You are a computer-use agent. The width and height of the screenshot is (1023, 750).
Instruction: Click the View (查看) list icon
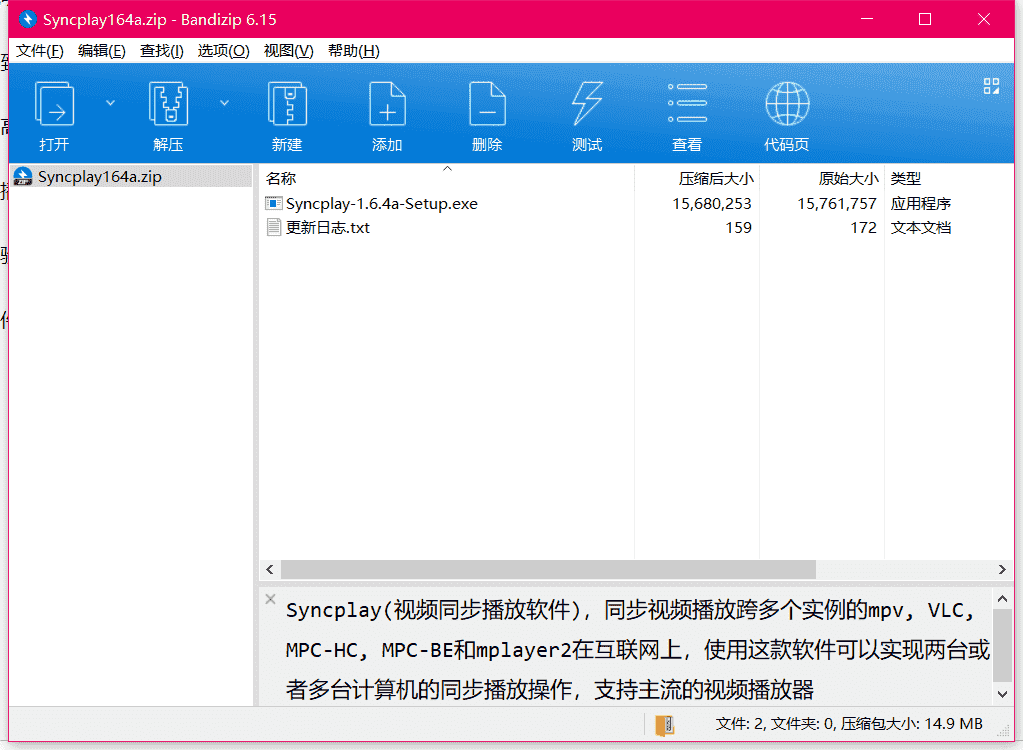(x=687, y=103)
